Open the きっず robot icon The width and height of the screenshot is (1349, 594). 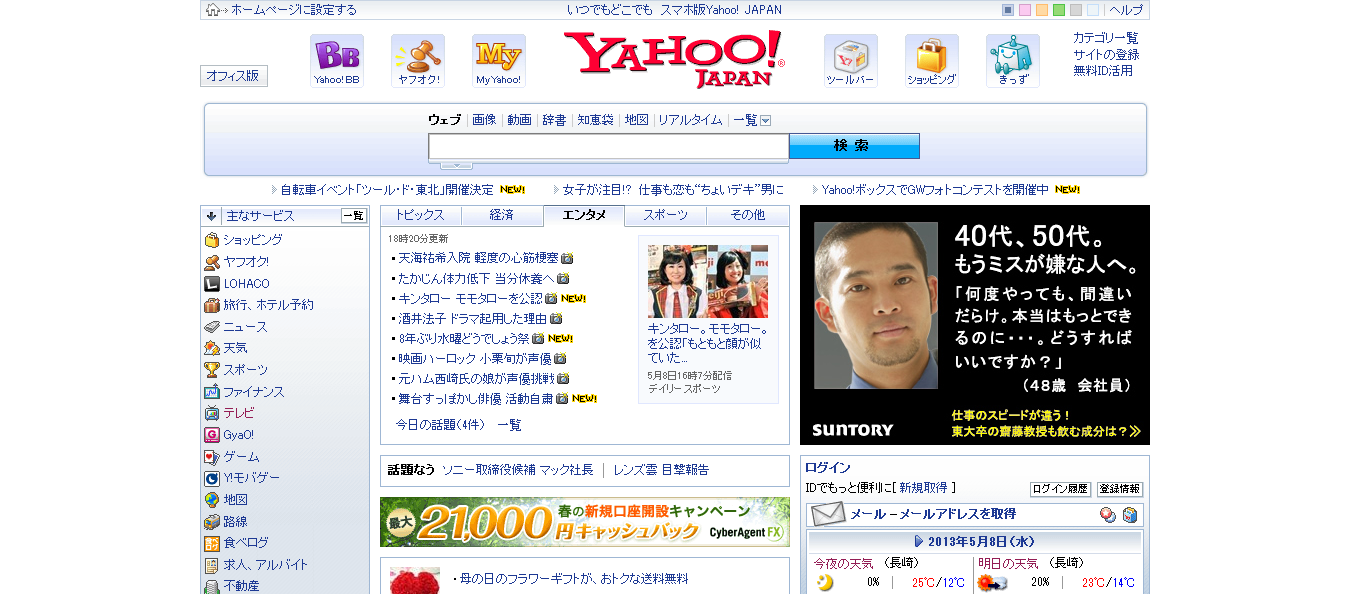tap(1012, 60)
